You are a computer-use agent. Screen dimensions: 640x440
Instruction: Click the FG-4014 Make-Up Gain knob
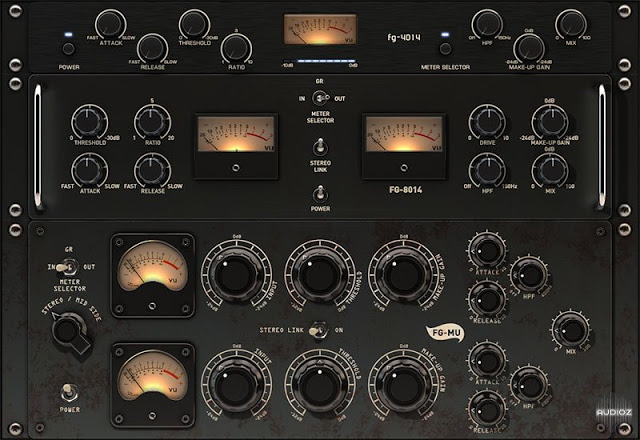tap(529, 48)
